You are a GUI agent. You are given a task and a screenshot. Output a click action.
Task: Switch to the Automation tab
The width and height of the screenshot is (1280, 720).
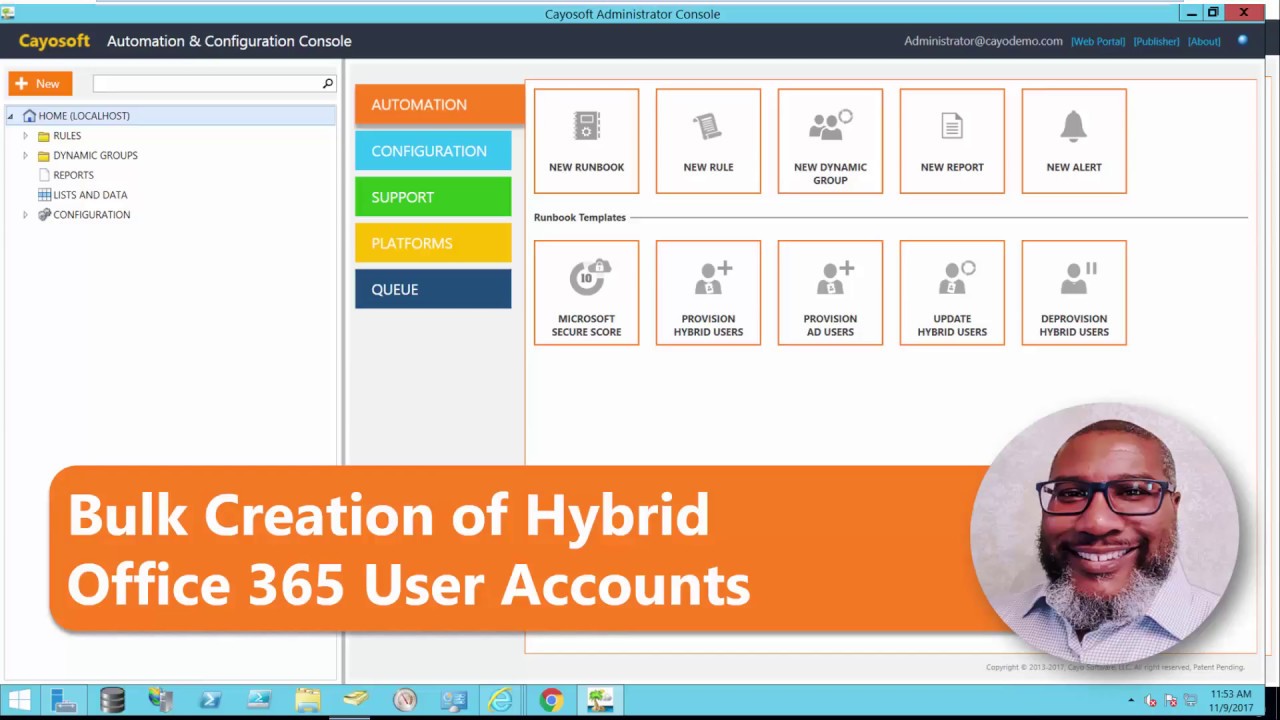[440, 105]
